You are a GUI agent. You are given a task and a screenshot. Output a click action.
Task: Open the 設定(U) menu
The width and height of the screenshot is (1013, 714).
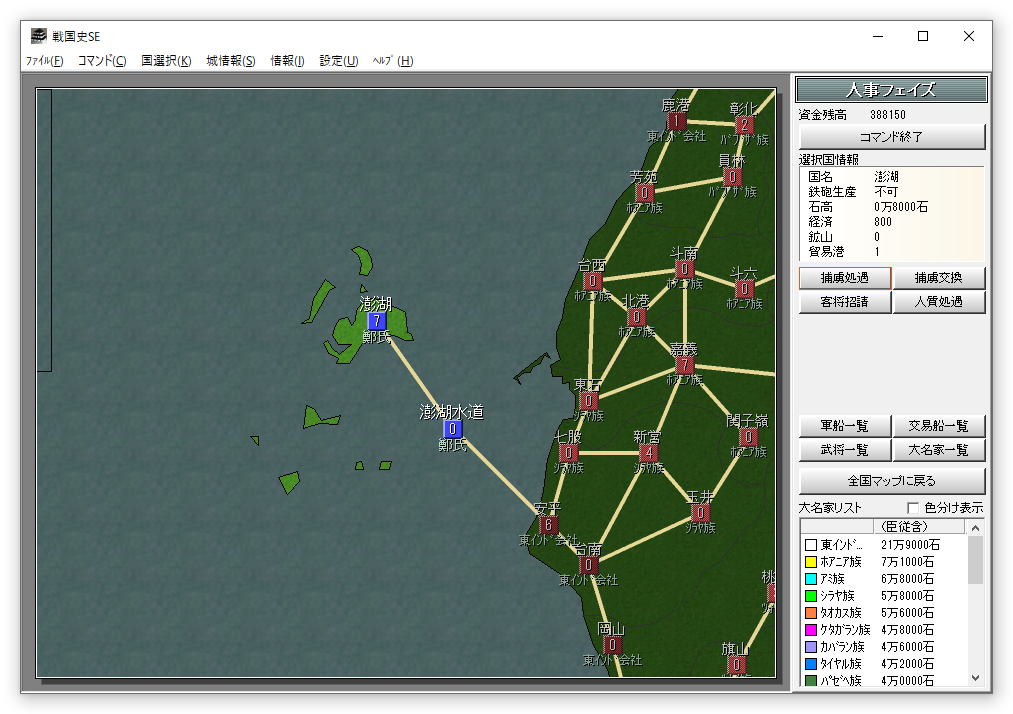339,61
